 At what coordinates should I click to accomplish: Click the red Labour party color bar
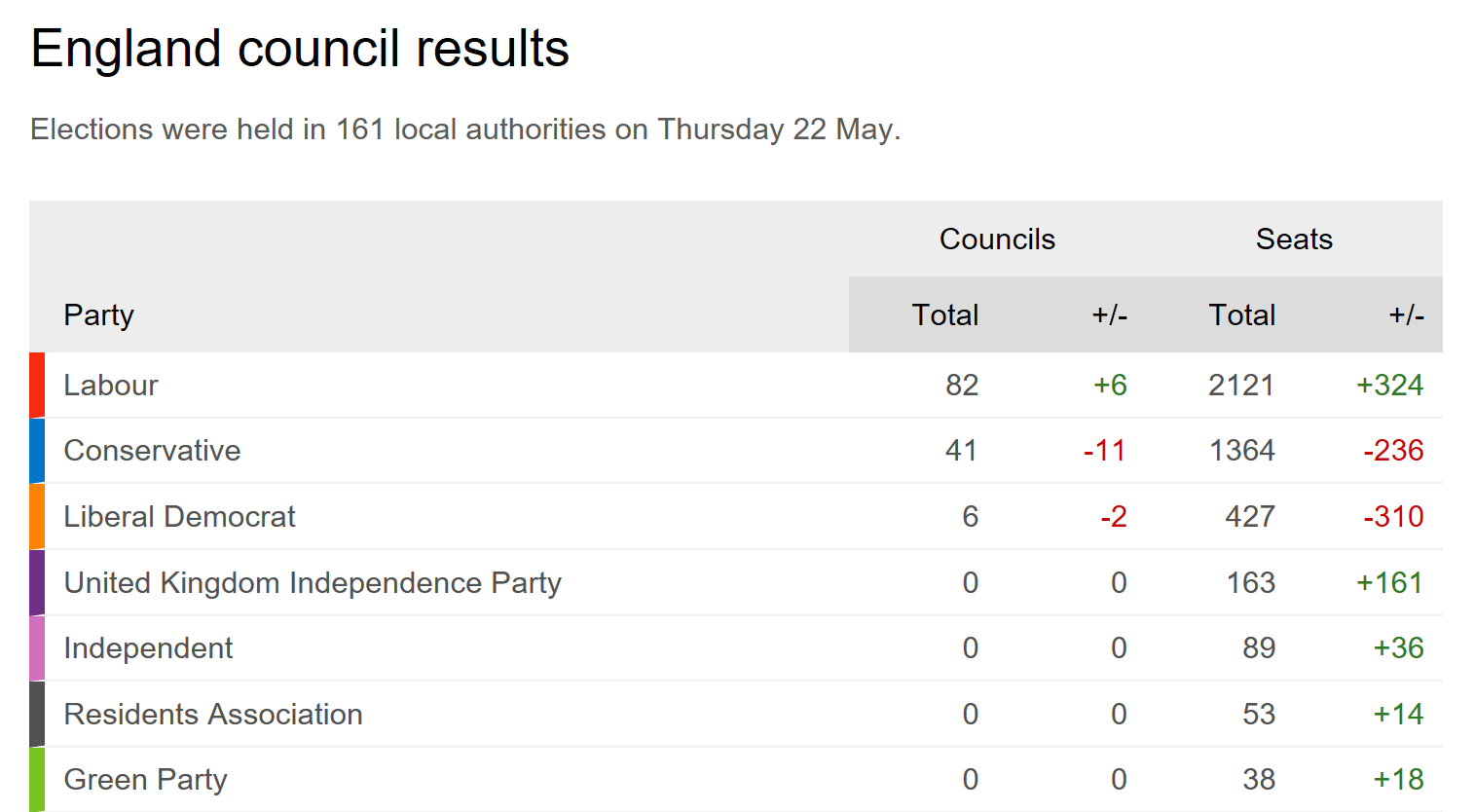point(37,386)
